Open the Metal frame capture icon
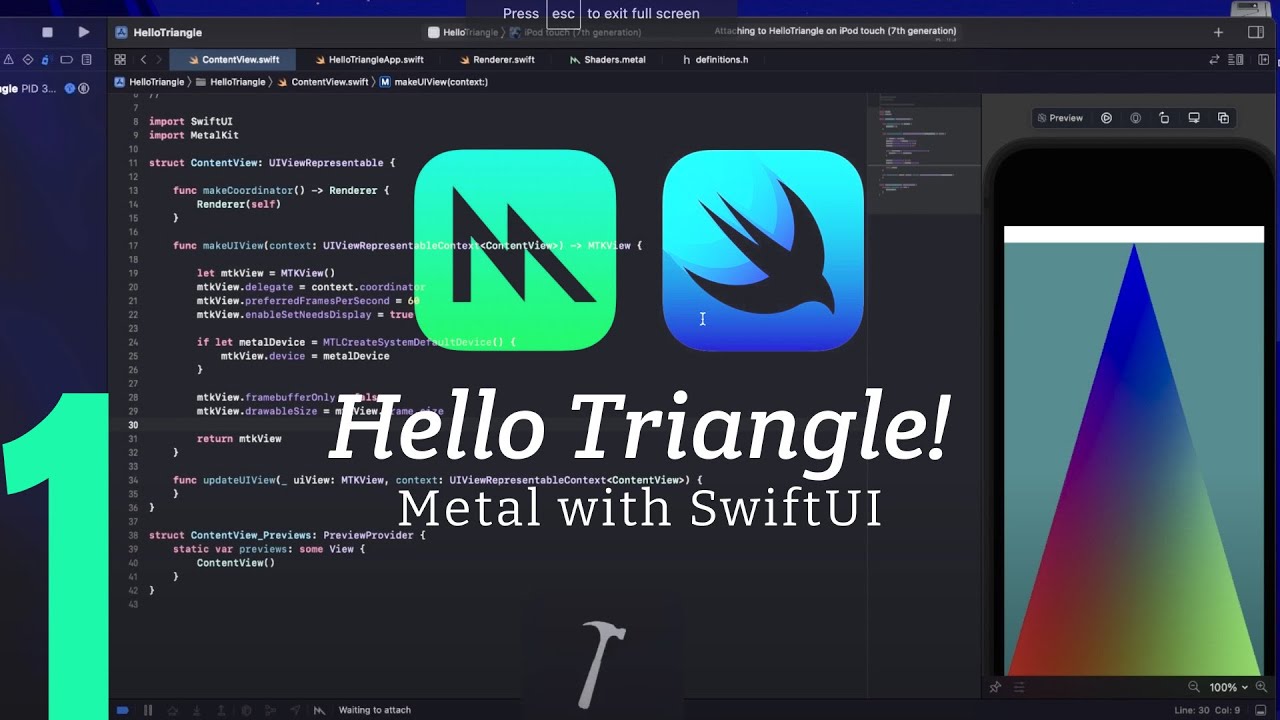Screen dimensions: 1280x720 (319, 710)
